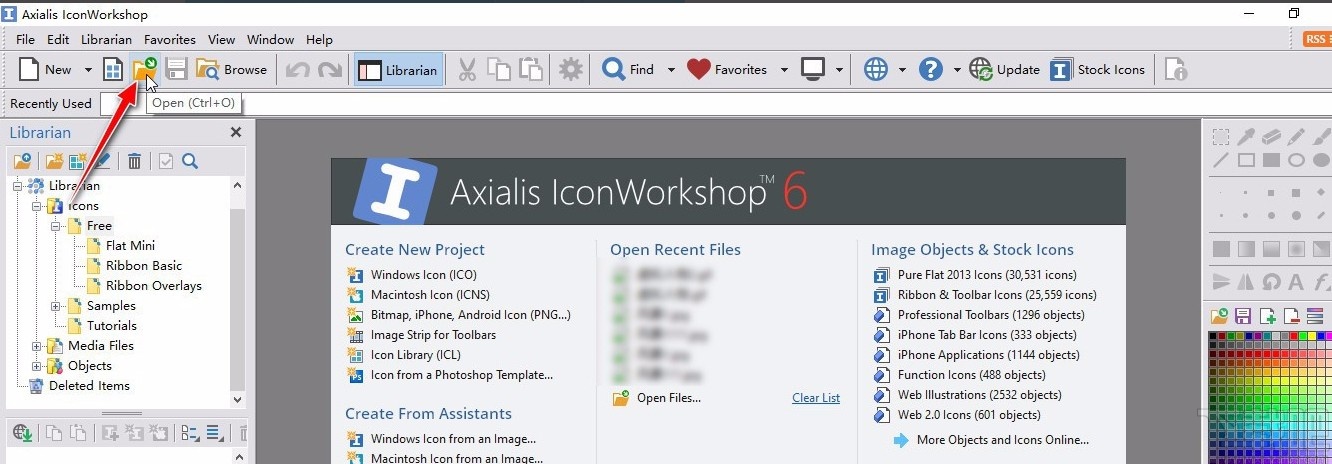The width and height of the screenshot is (1332, 464).
Task: Click the Cut scissors icon
Action: pos(467,70)
